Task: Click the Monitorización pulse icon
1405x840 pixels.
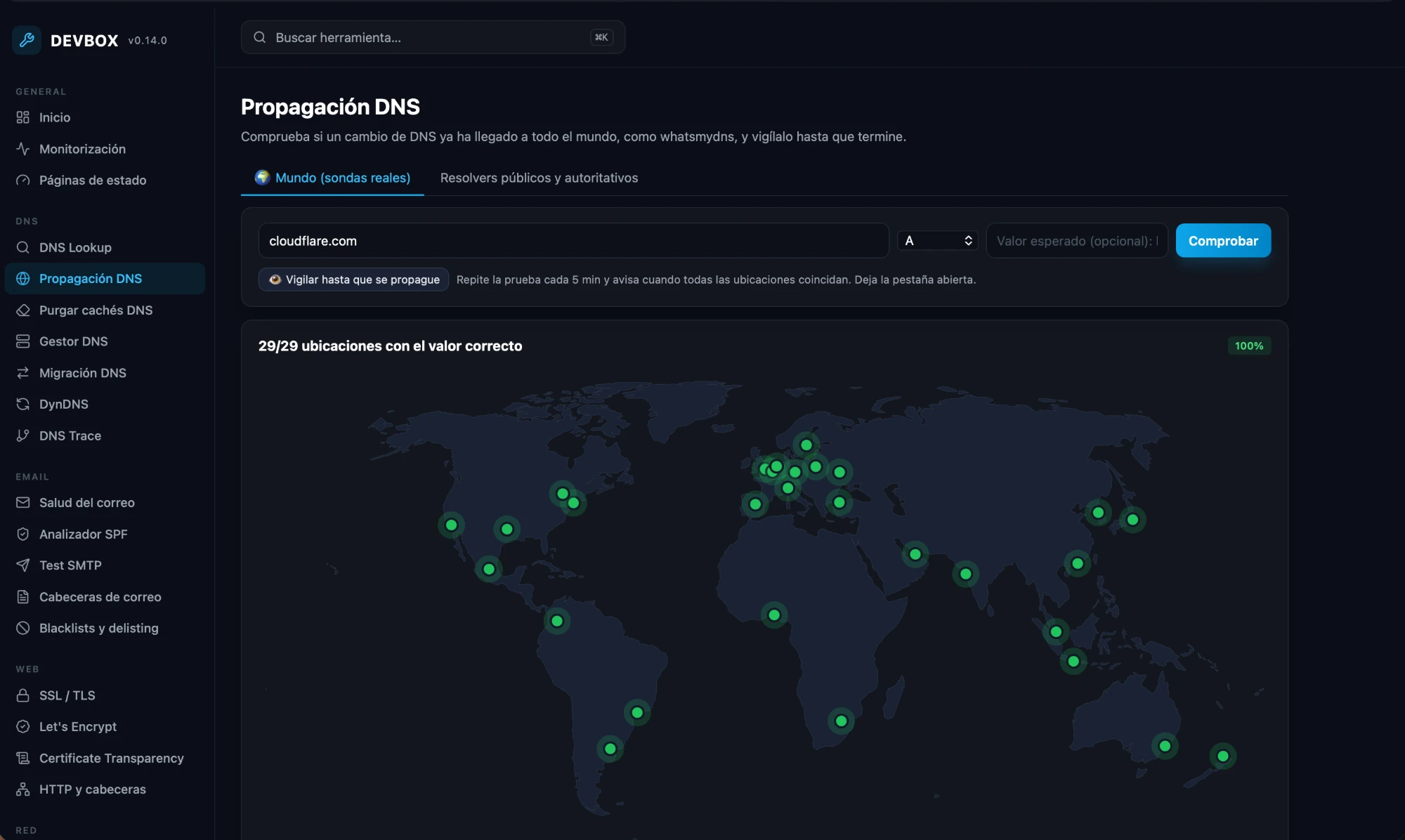Action: pyautogui.click(x=23, y=149)
